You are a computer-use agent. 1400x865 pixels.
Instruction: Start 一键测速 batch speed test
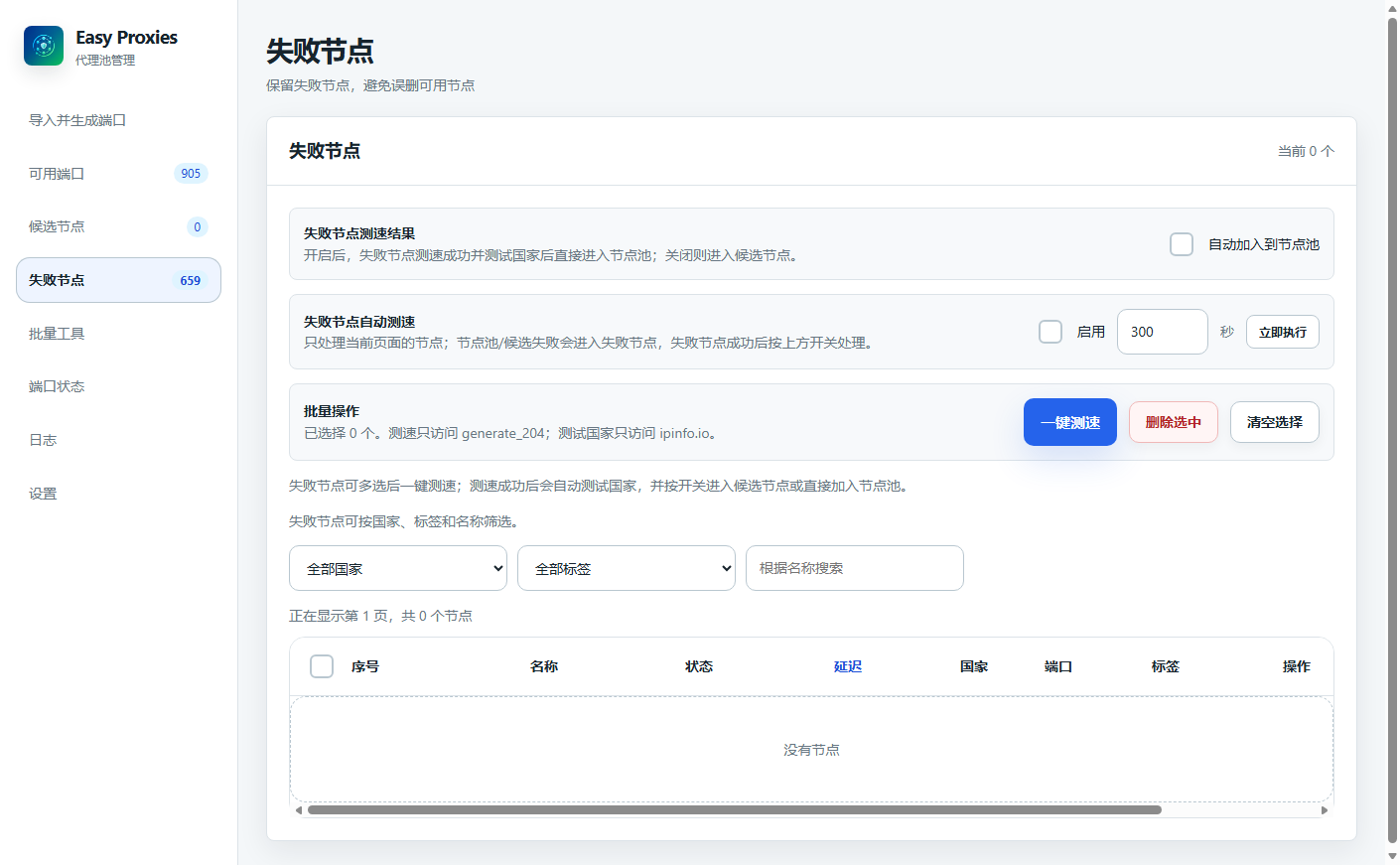point(1070,422)
